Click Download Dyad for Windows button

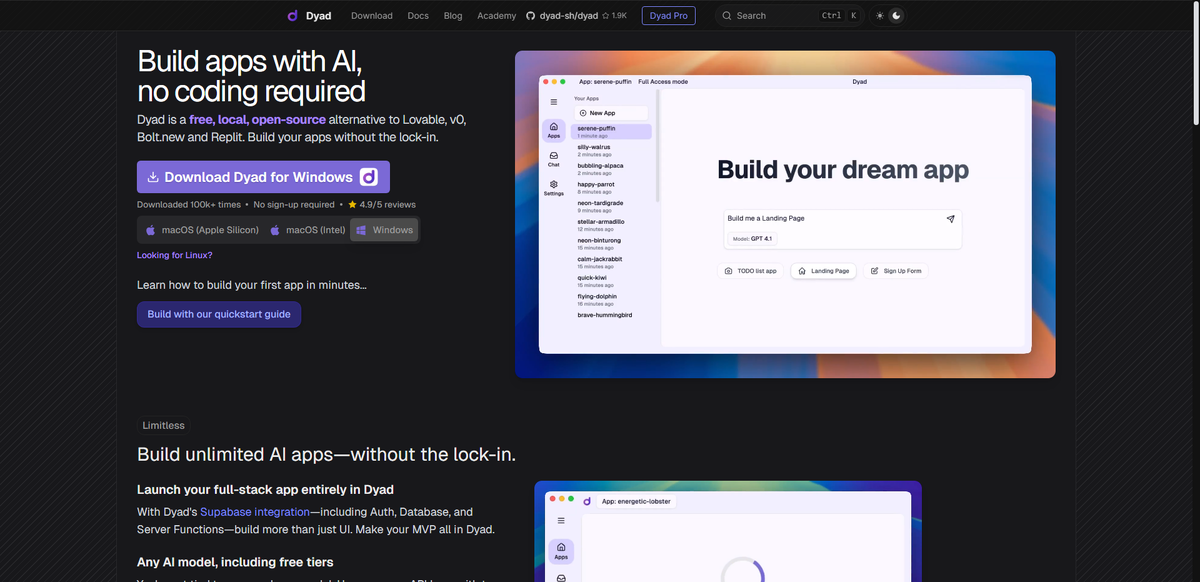[x=263, y=177]
